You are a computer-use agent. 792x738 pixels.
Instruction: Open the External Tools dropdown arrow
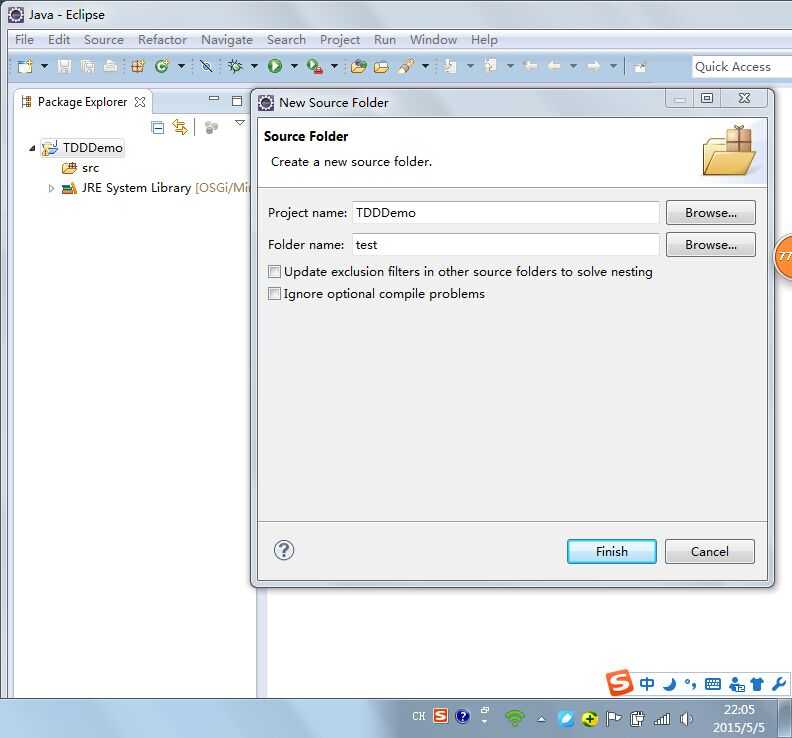tap(334, 66)
